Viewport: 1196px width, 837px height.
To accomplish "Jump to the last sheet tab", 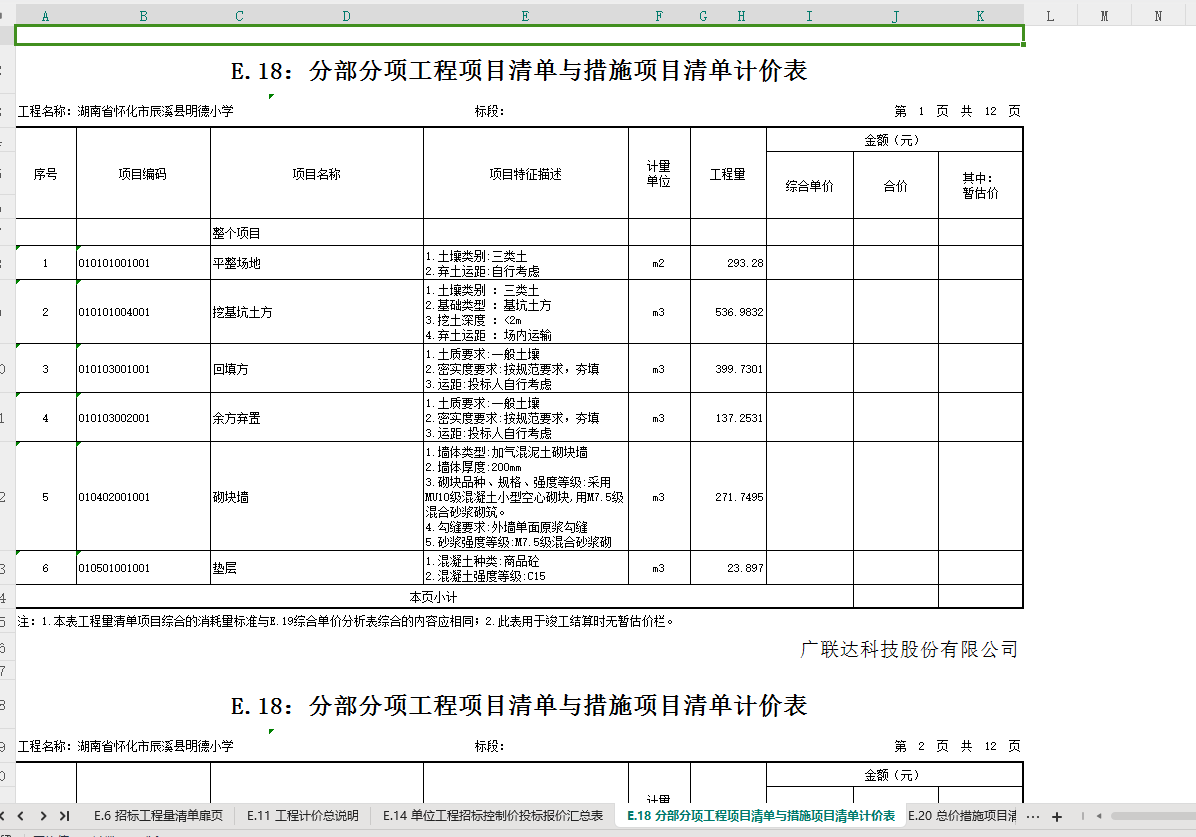I will (65, 816).
